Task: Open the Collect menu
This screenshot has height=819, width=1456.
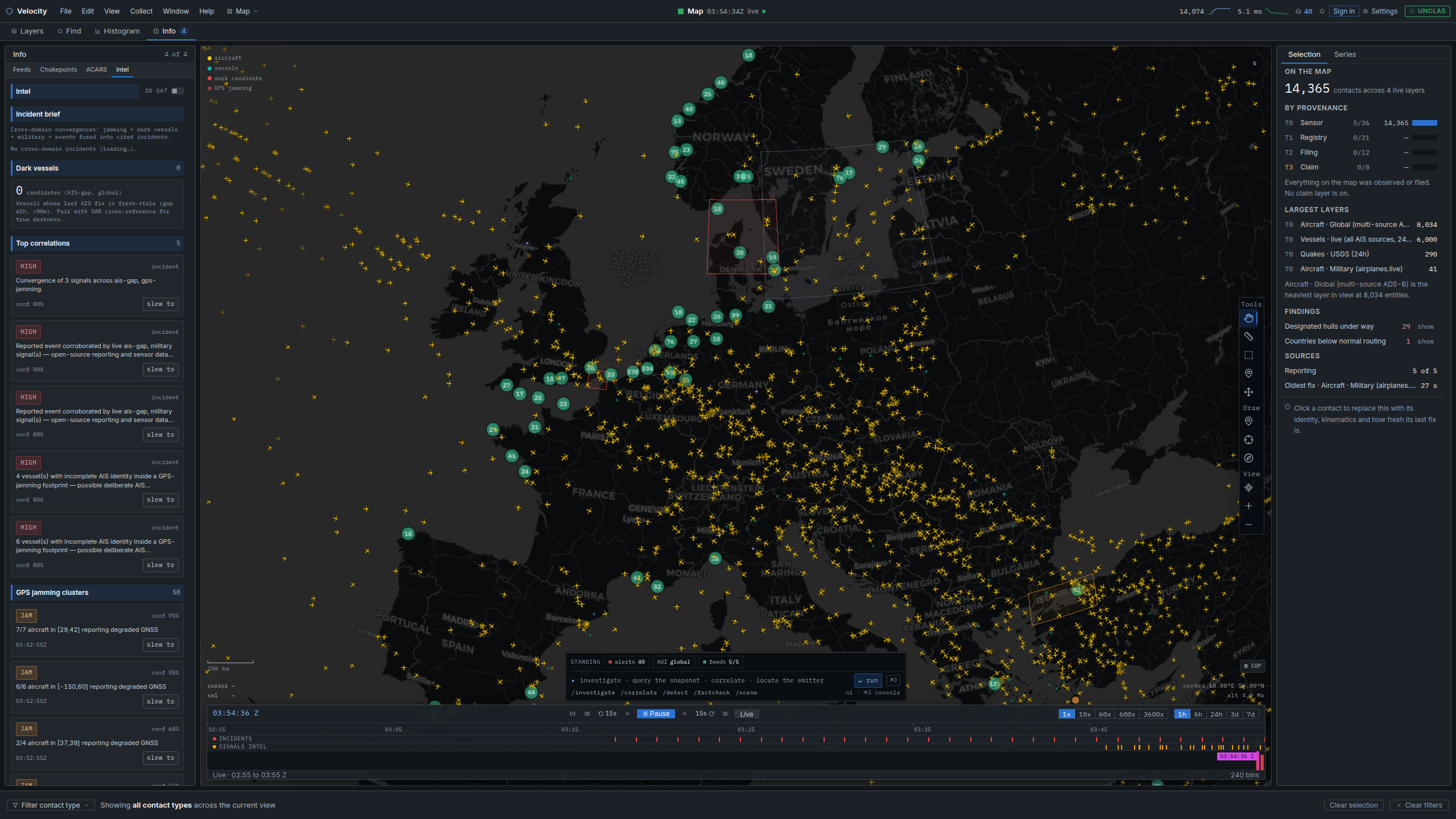Action: 141,11
